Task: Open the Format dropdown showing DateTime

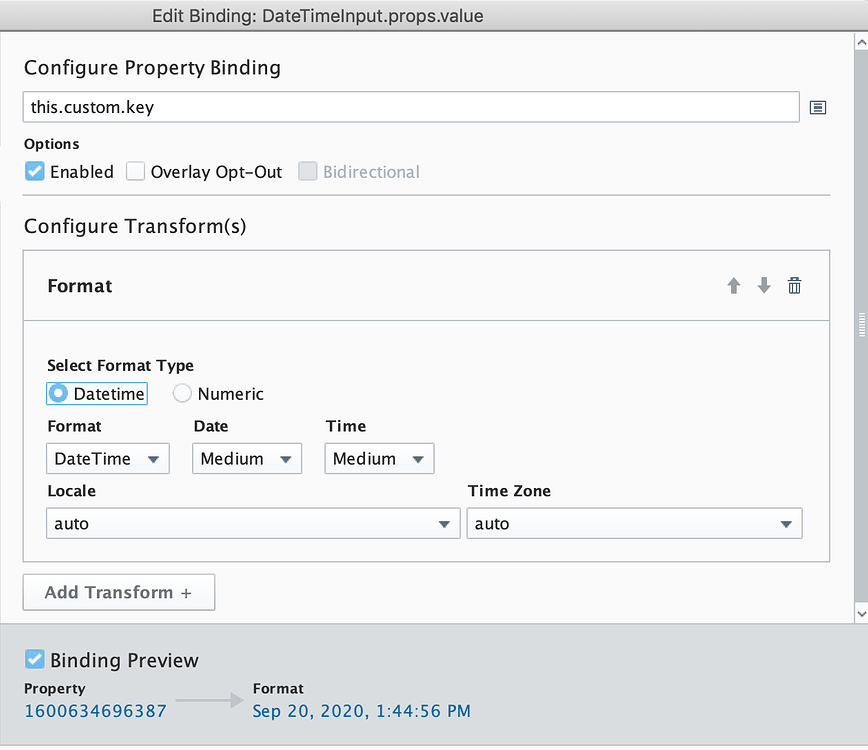Action: tap(107, 458)
